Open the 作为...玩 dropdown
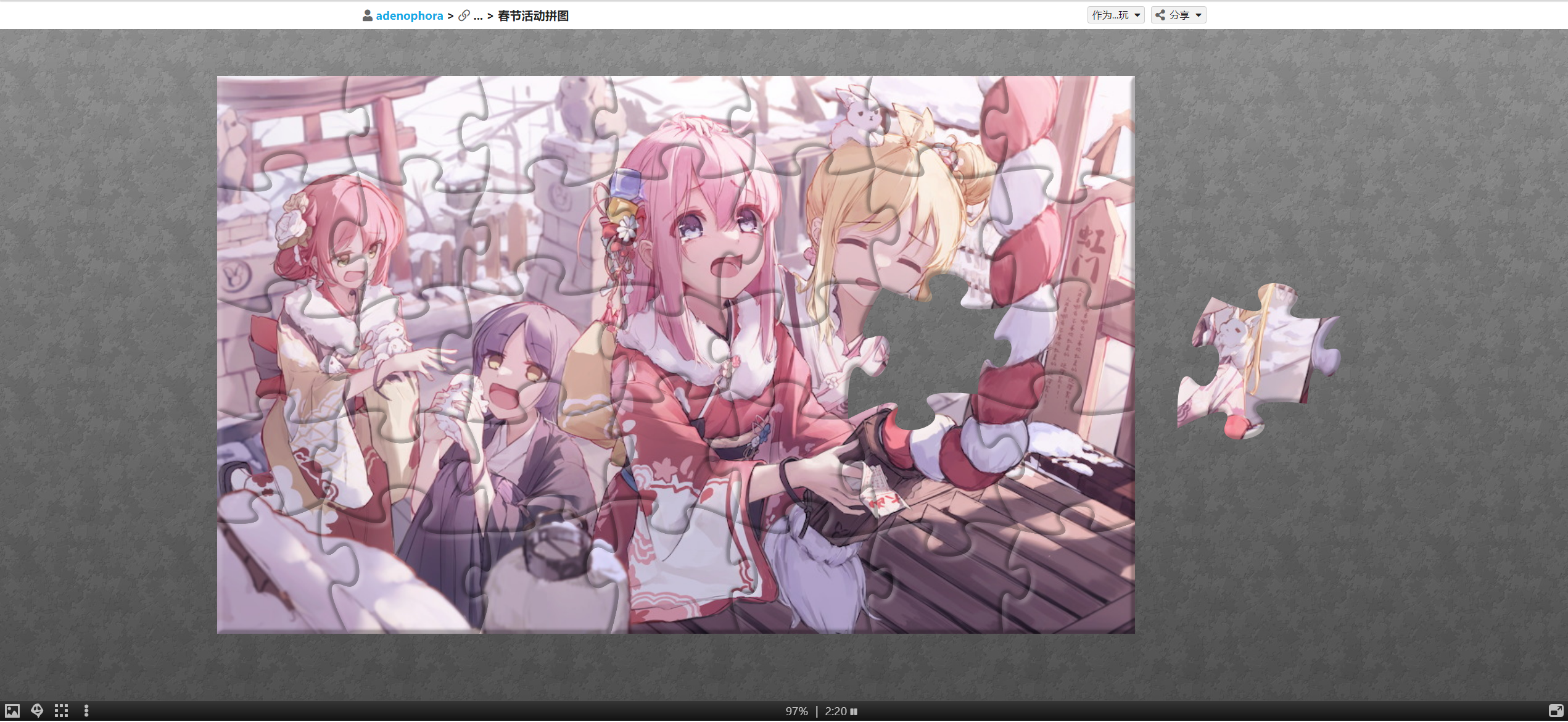 pos(1115,15)
